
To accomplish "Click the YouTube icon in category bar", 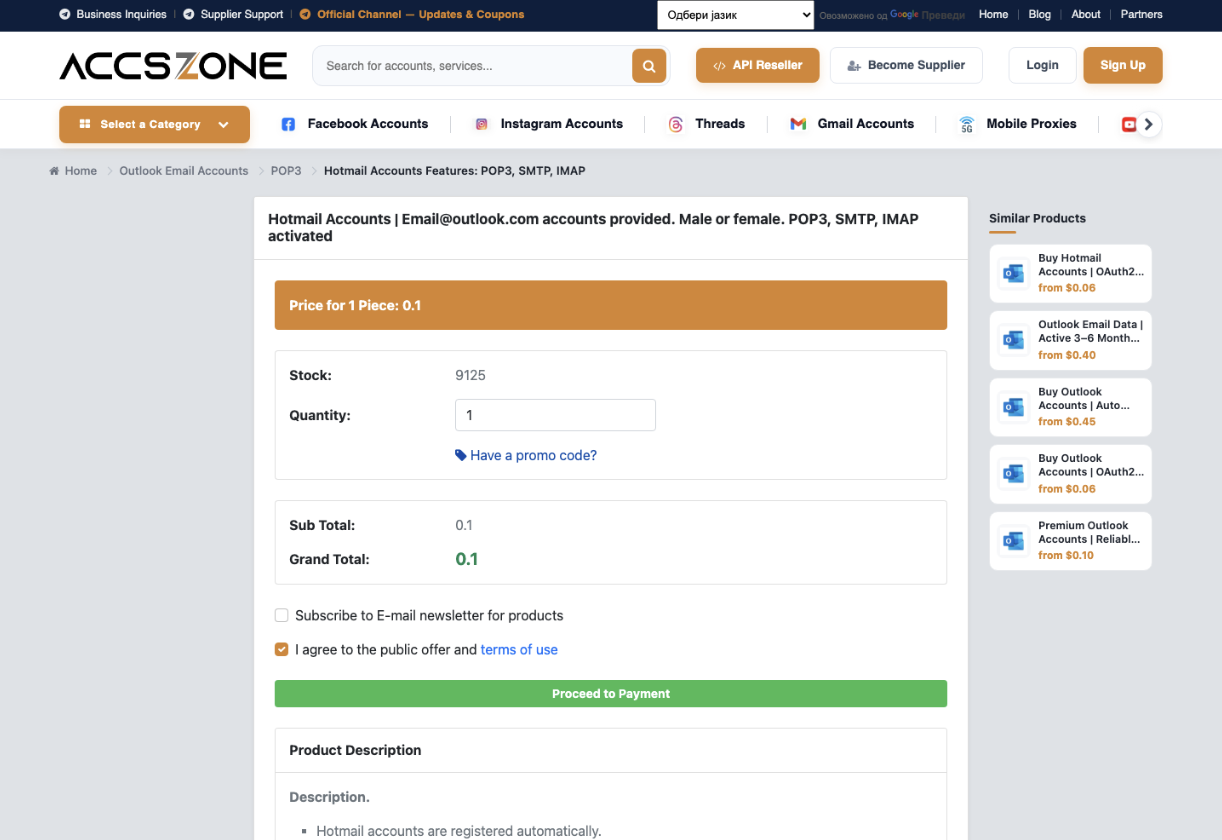I will coord(1129,124).
